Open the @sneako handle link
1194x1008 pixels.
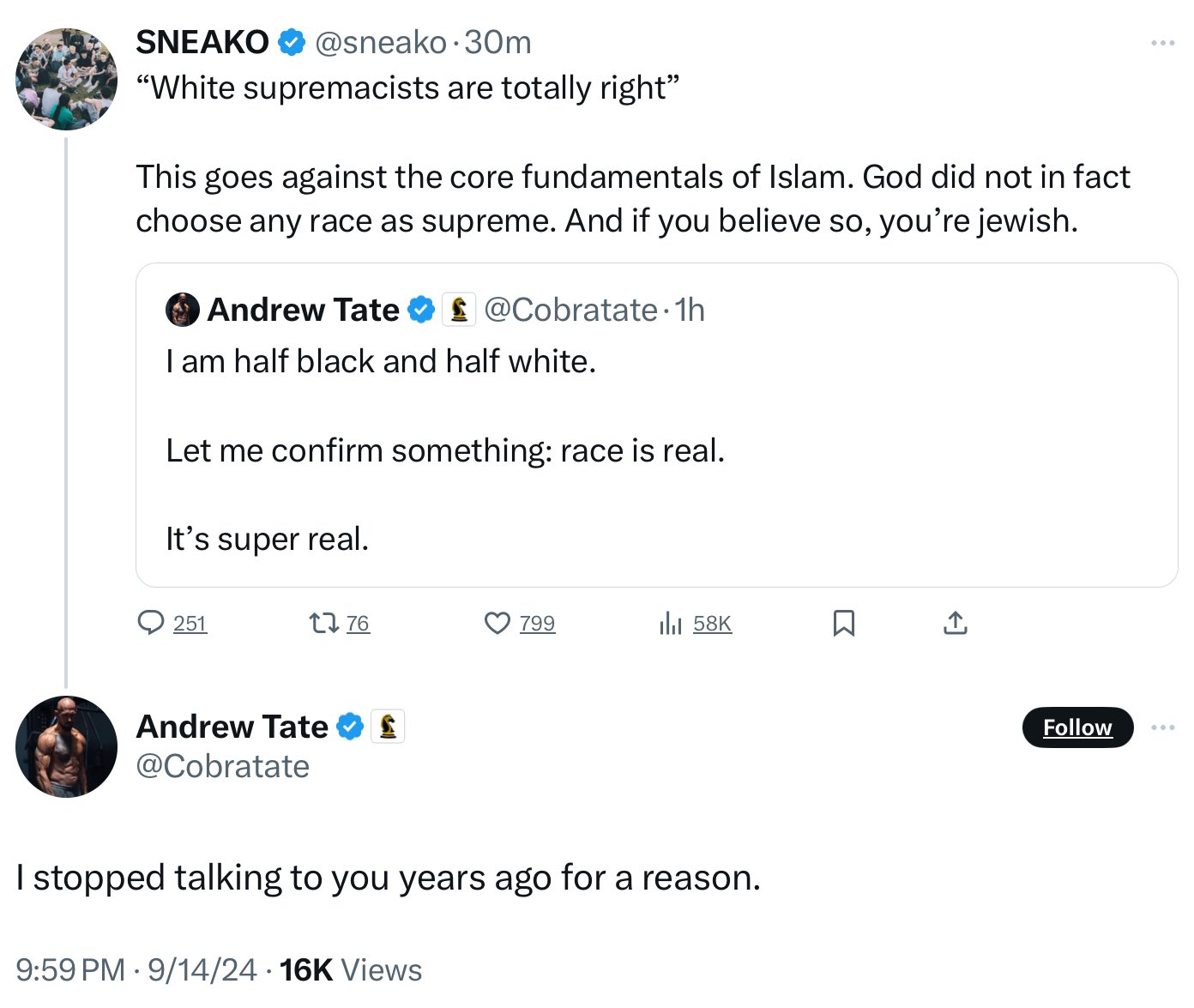point(381,42)
